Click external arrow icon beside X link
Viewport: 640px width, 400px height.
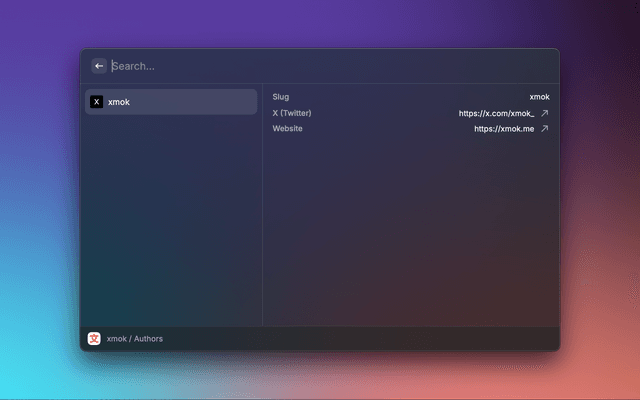tap(545, 113)
